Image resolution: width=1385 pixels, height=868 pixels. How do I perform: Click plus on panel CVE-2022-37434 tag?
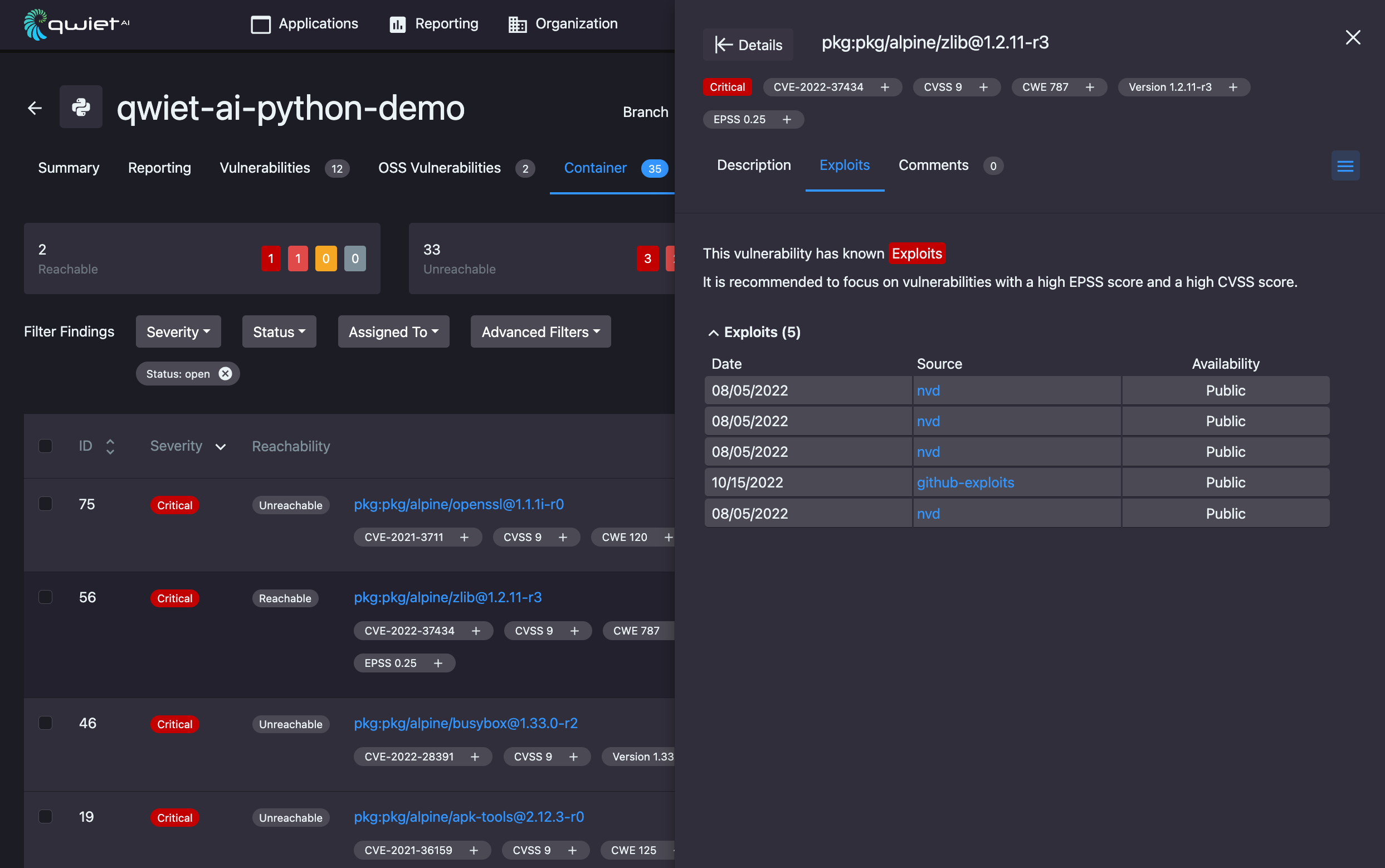pyautogui.click(x=885, y=87)
